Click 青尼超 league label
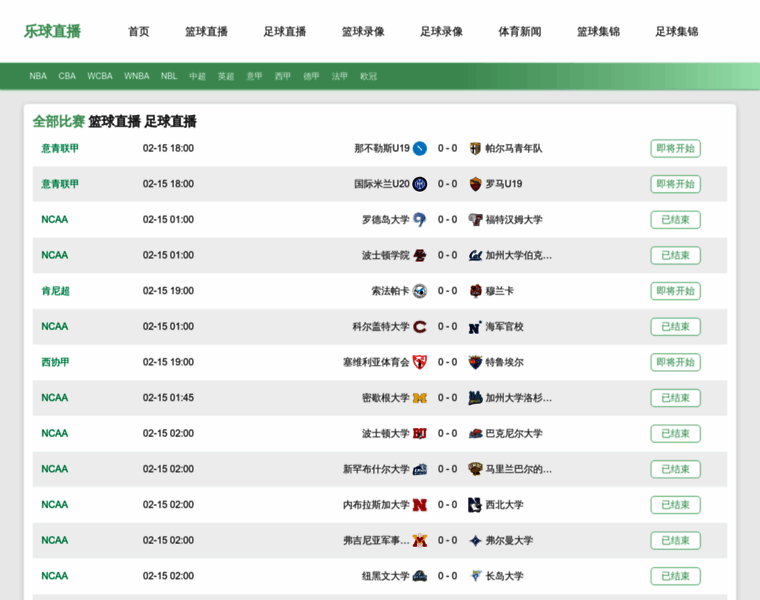Screen dimensions: 760x600 click(55, 291)
